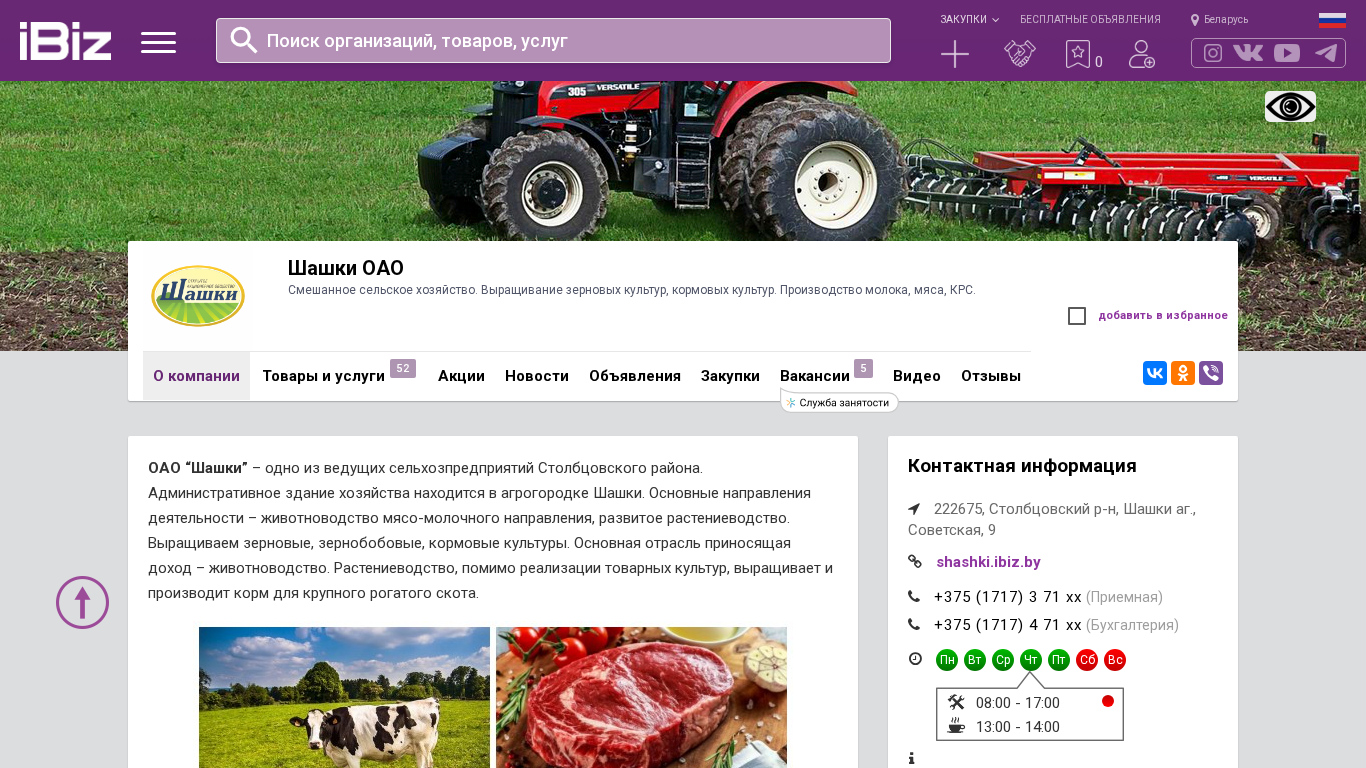This screenshot has width=1366, height=768.
Task: Click the Сб weekday circle
Action: pos(1087,660)
